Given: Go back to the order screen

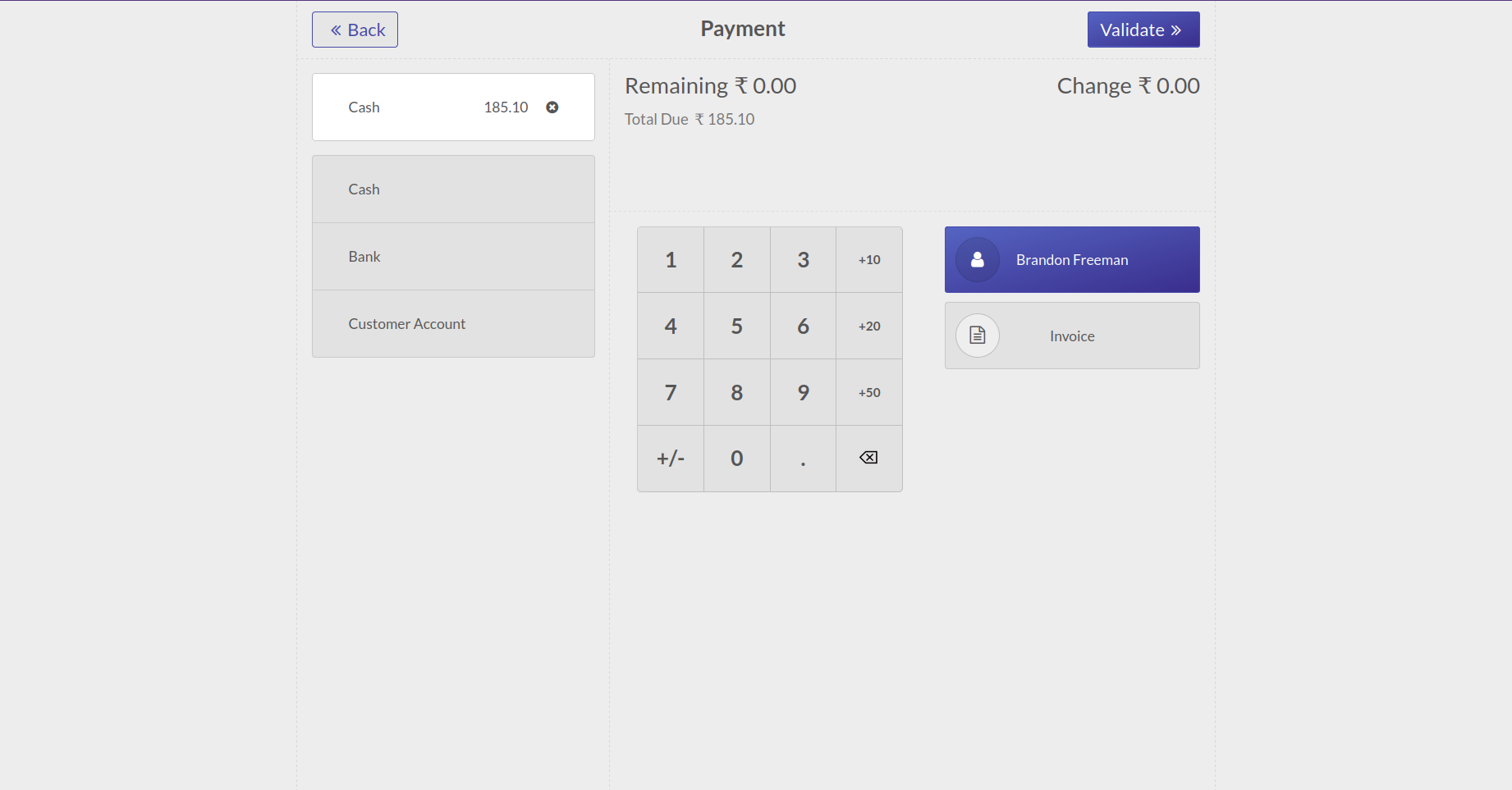Looking at the screenshot, I should [355, 30].
